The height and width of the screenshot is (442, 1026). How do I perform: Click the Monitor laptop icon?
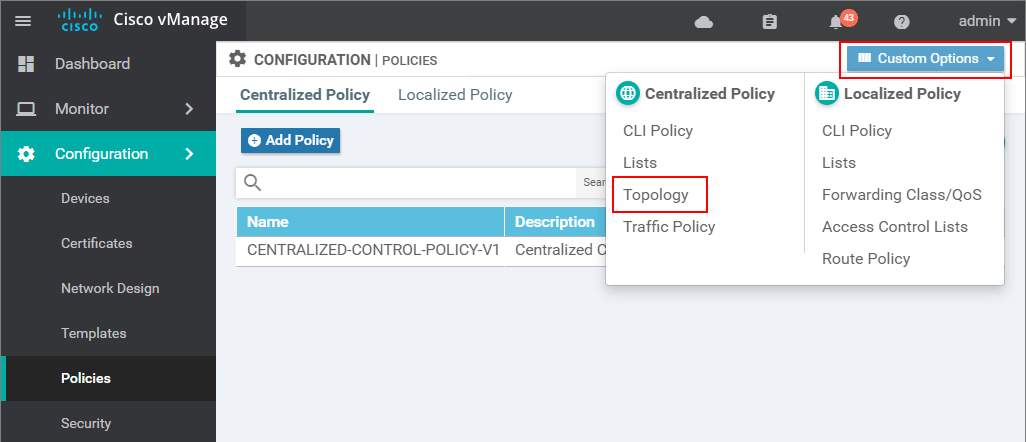pyautogui.click(x=26, y=109)
